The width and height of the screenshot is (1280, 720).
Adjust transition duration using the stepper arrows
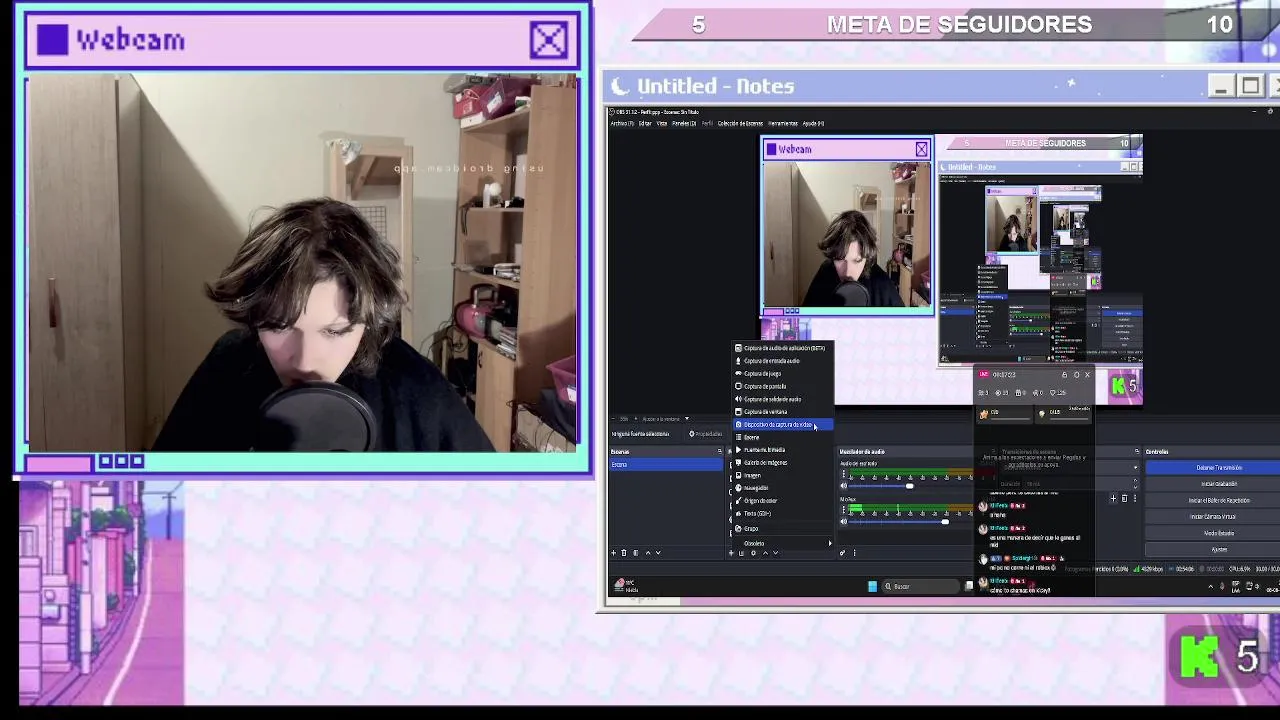coord(1136,484)
